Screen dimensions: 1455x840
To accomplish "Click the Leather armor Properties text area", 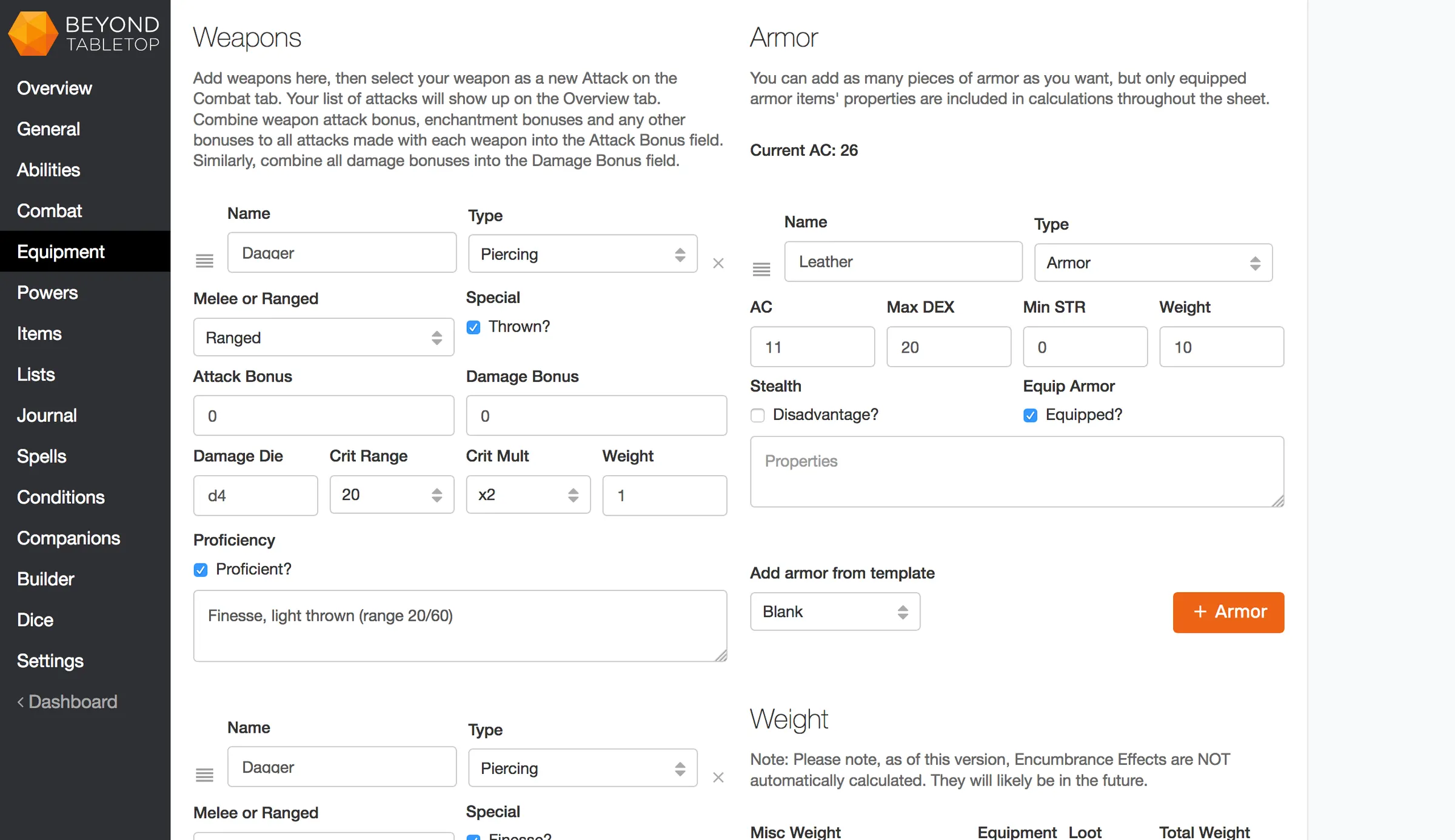I will pyautogui.click(x=1016, y=472).
